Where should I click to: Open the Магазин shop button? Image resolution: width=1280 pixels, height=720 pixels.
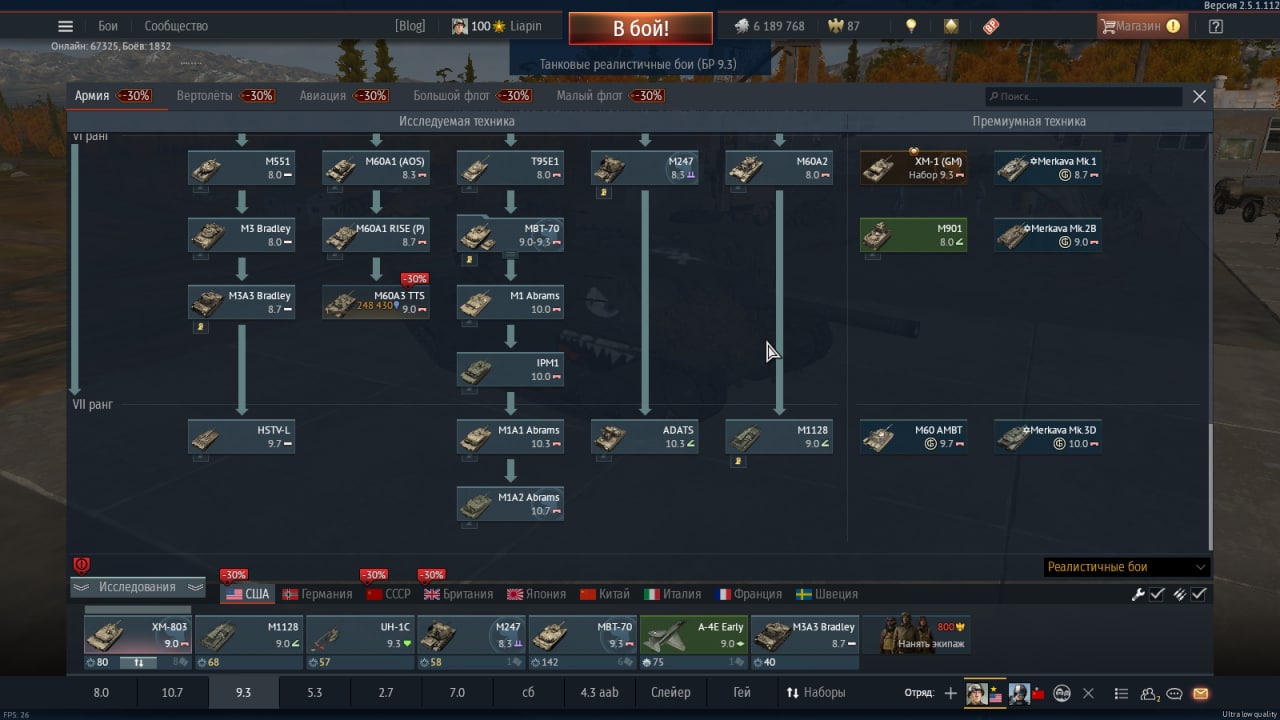[x=1141, y=26]
